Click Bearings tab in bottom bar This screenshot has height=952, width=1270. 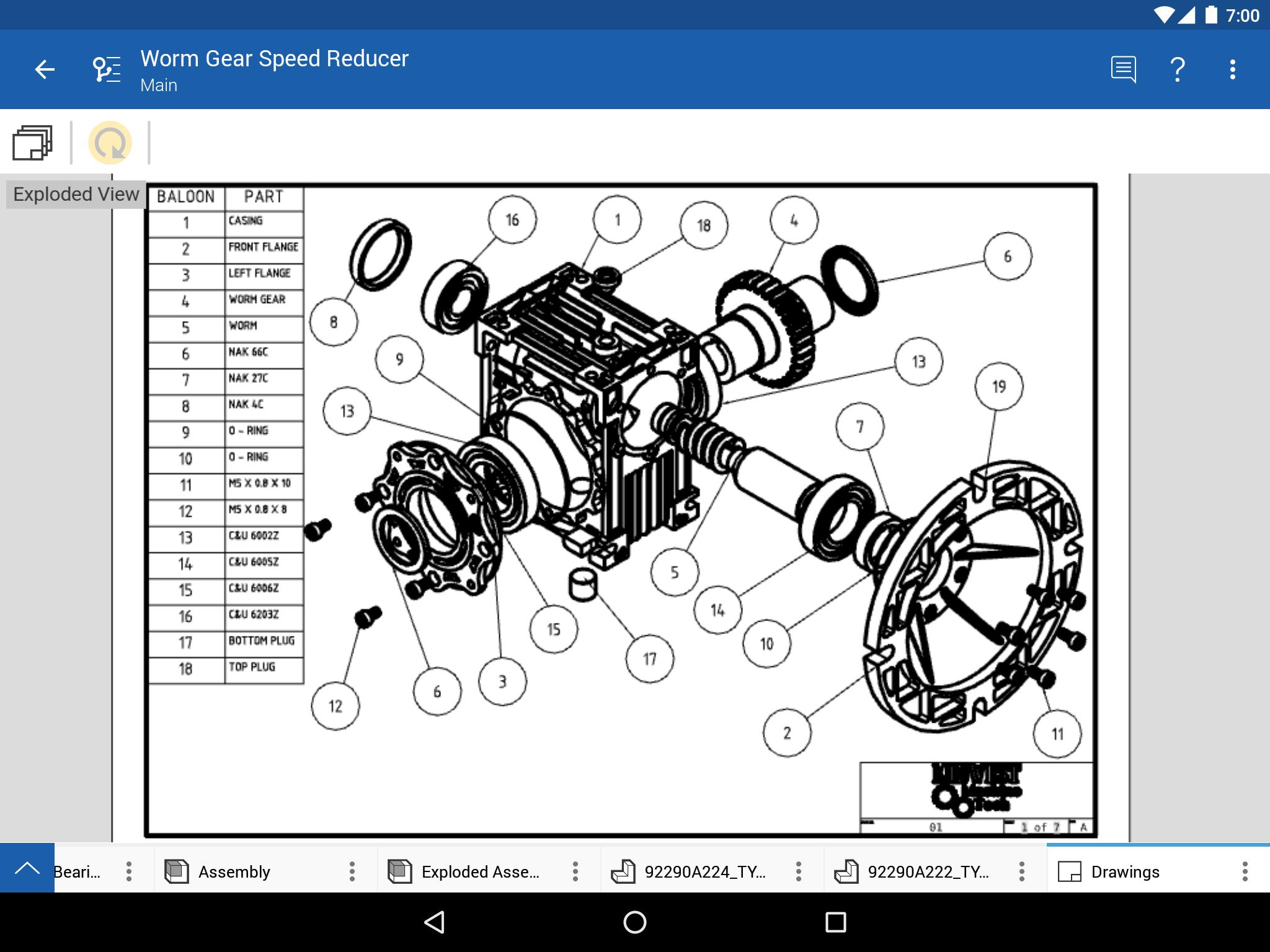click(x=77, y=871)
